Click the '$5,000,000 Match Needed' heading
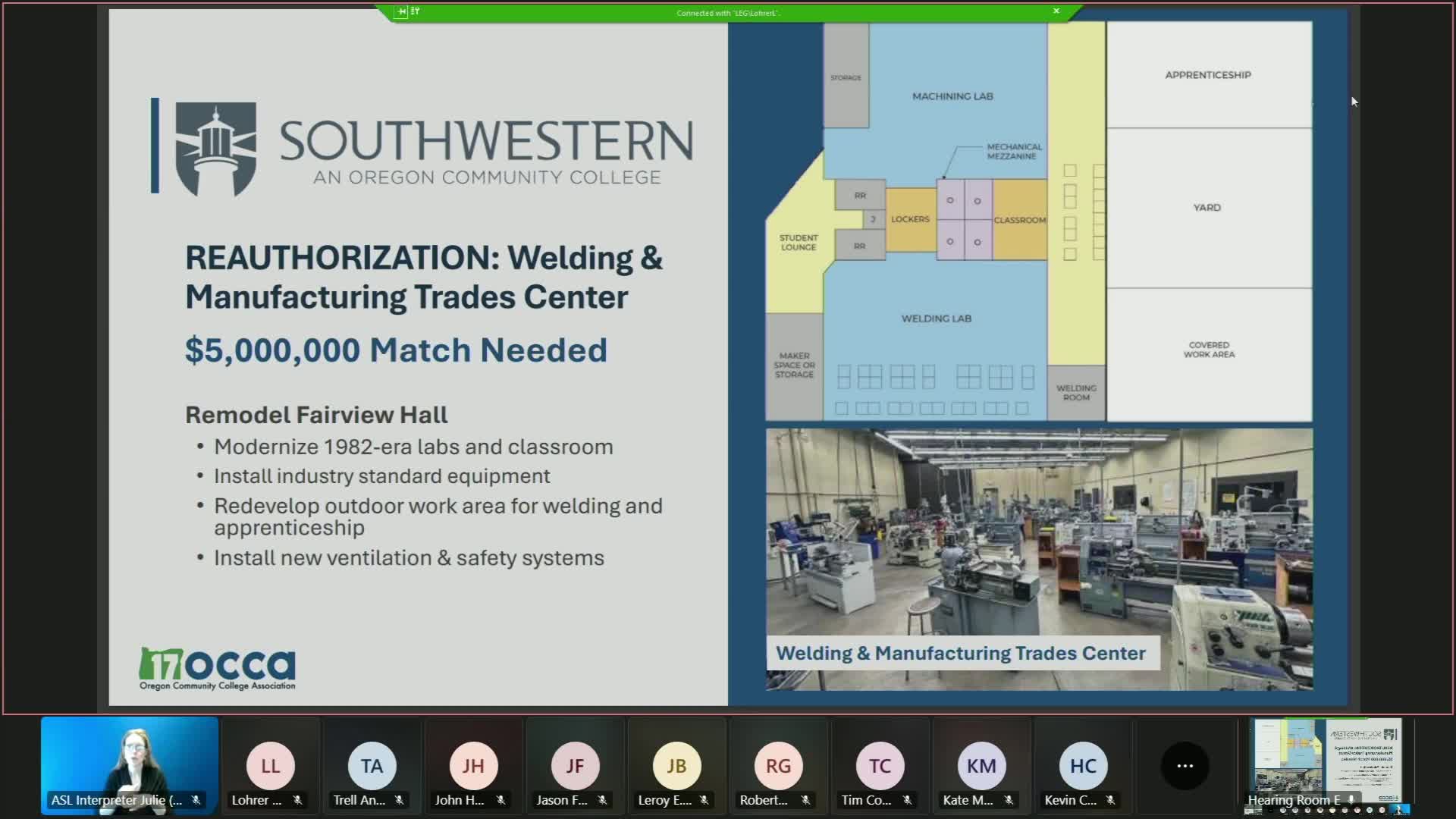The image size is (1456, 819). (x=396, y=350)
